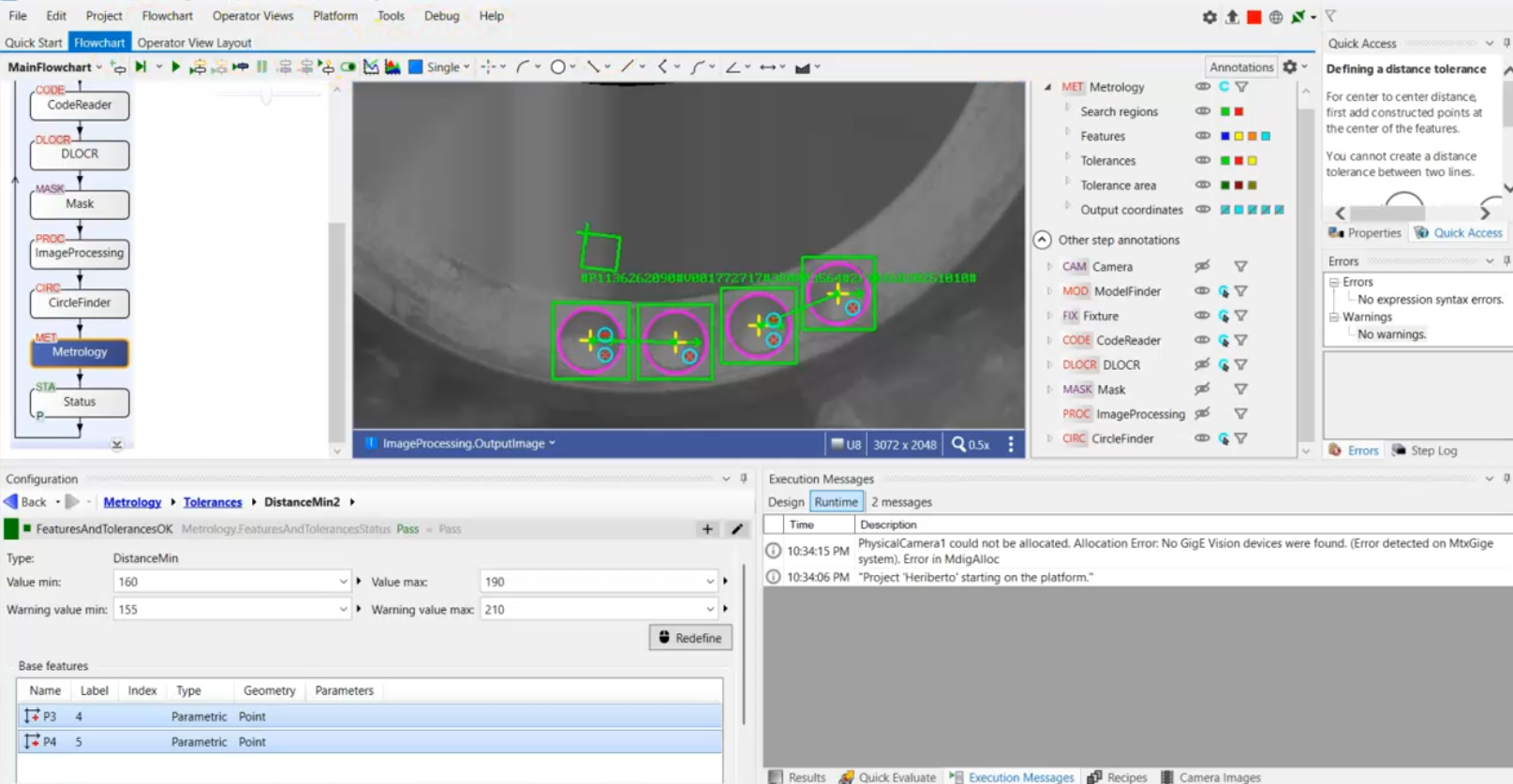The width and height of the screenshot is (1513, 784).
Task: Click the arc drawing tool
Action: point(523,67)
